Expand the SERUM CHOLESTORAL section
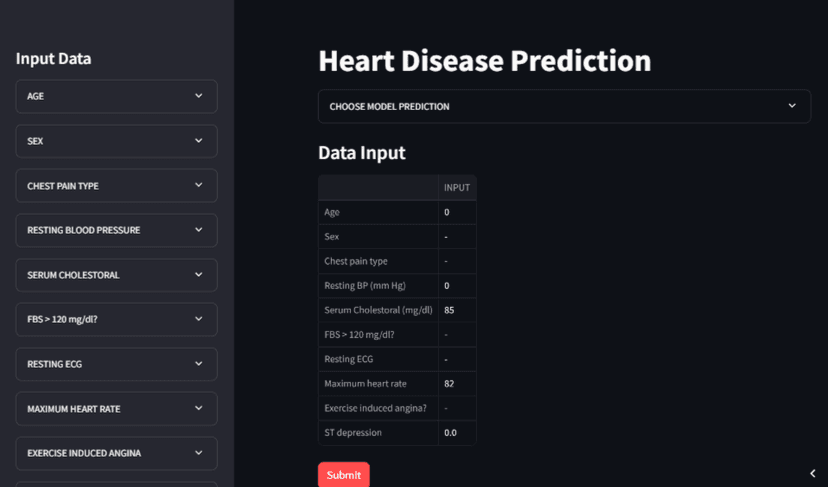828x487 pixels. pos(116,275)
